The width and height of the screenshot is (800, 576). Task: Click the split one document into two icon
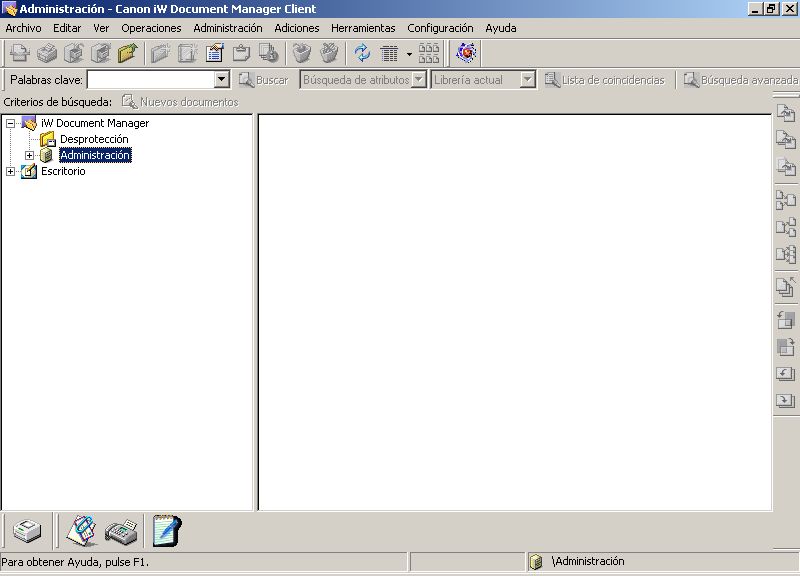click(x=786, y=227)
